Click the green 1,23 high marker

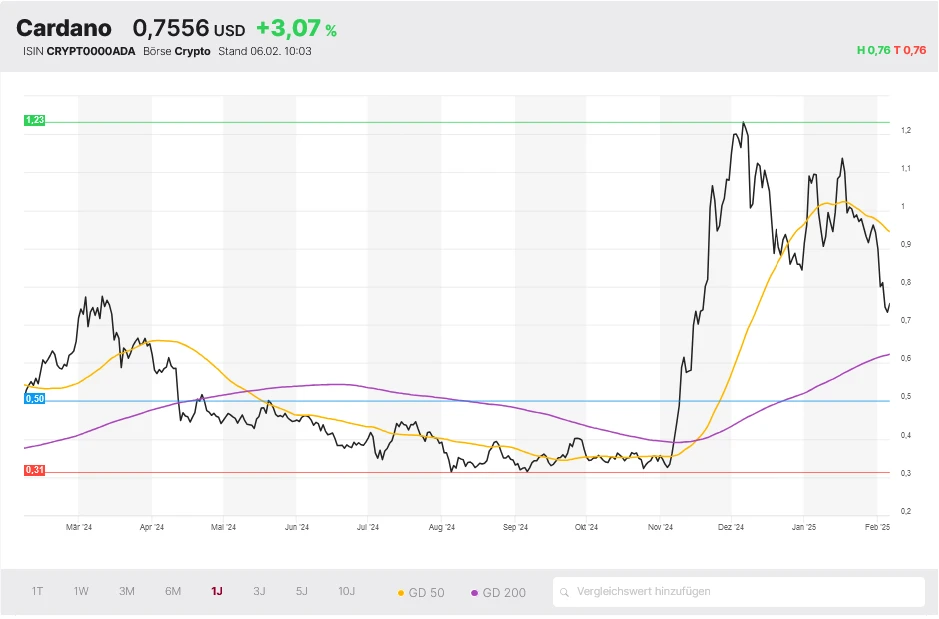pyautogui.click(x=35, y=120)
